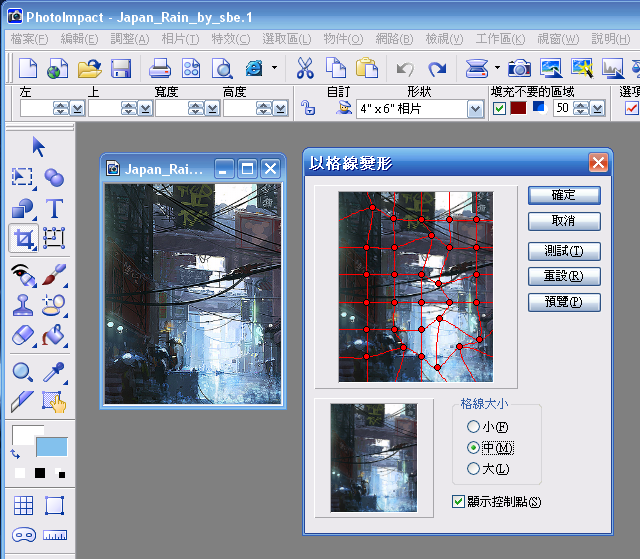Toggle 顯示控制點 show control points checkbox
This screenshot has width=640, height=559.
click(x=458, y=501)
